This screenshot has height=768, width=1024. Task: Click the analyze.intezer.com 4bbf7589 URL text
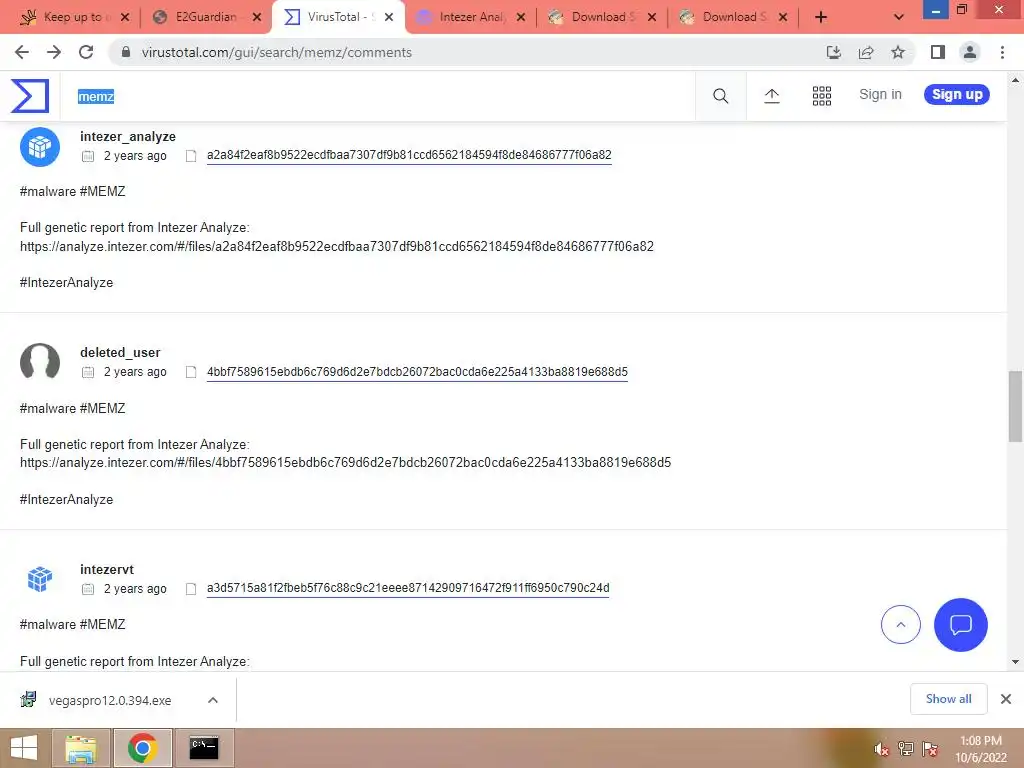click(345, 462)
